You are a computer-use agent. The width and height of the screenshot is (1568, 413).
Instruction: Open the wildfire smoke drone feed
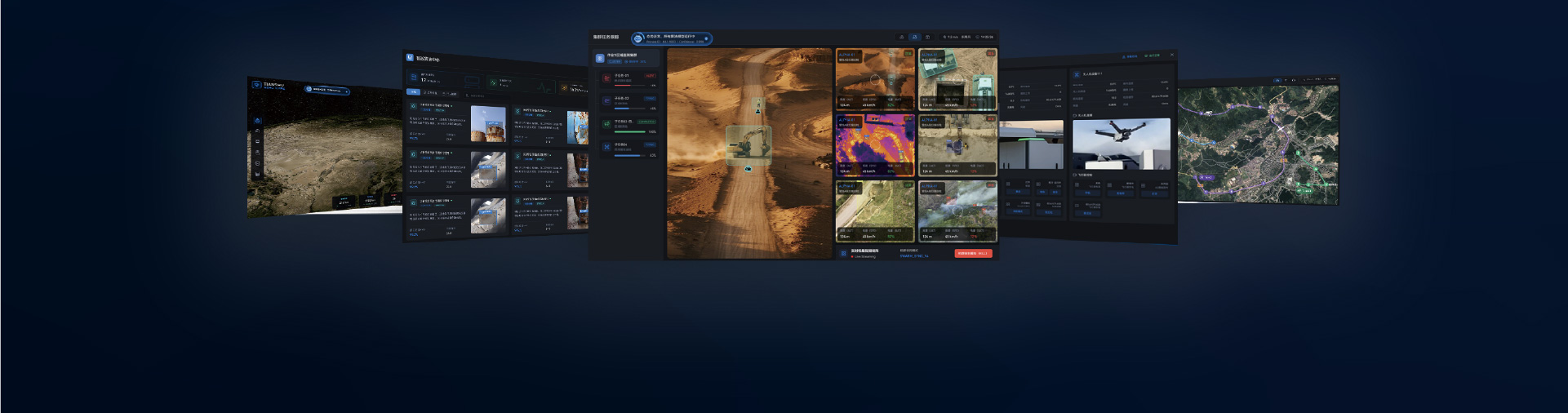[x=957, y=211]
